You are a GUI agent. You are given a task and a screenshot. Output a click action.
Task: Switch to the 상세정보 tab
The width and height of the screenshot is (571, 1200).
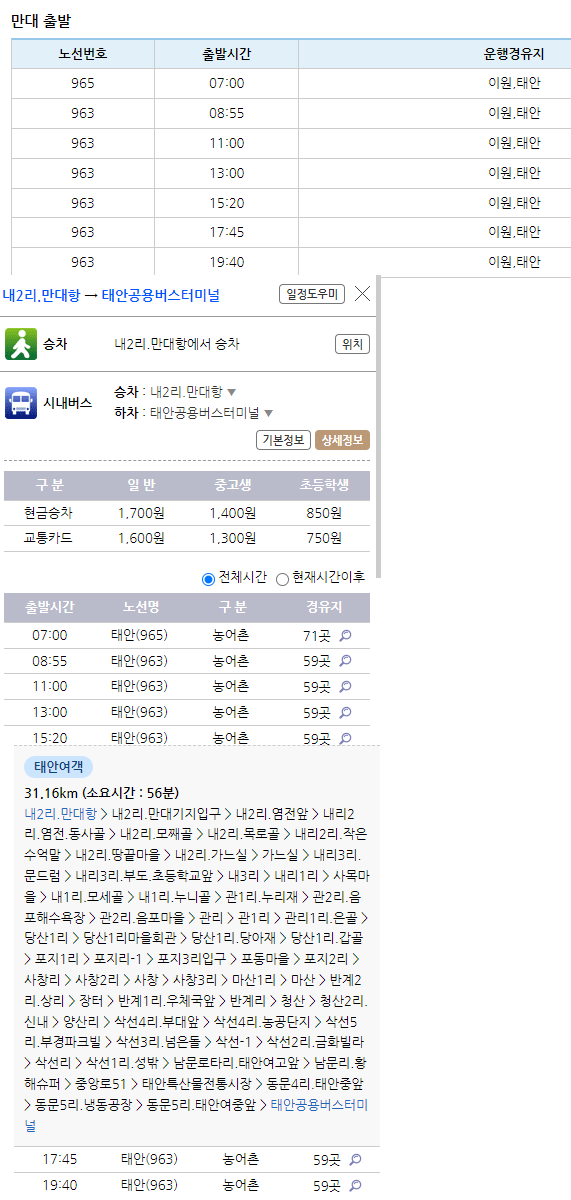[x=342, y=440]
